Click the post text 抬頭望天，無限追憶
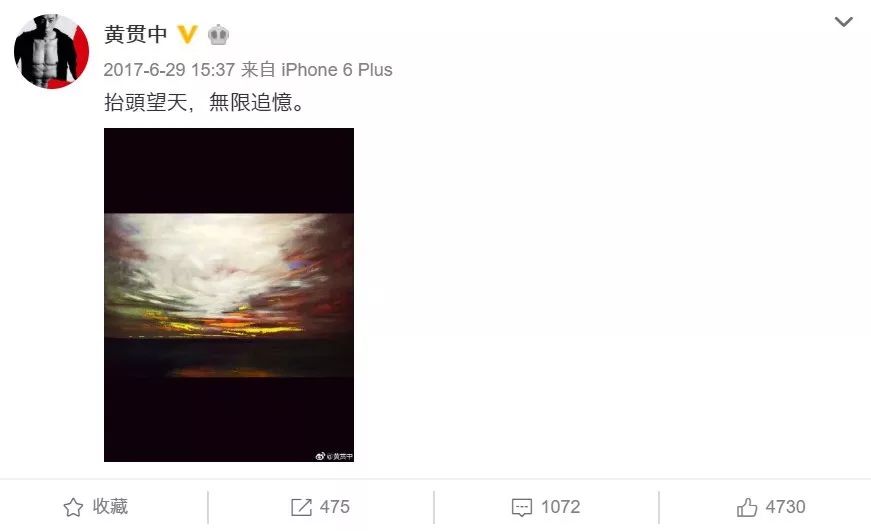The image size is (871, 531). 204,103
